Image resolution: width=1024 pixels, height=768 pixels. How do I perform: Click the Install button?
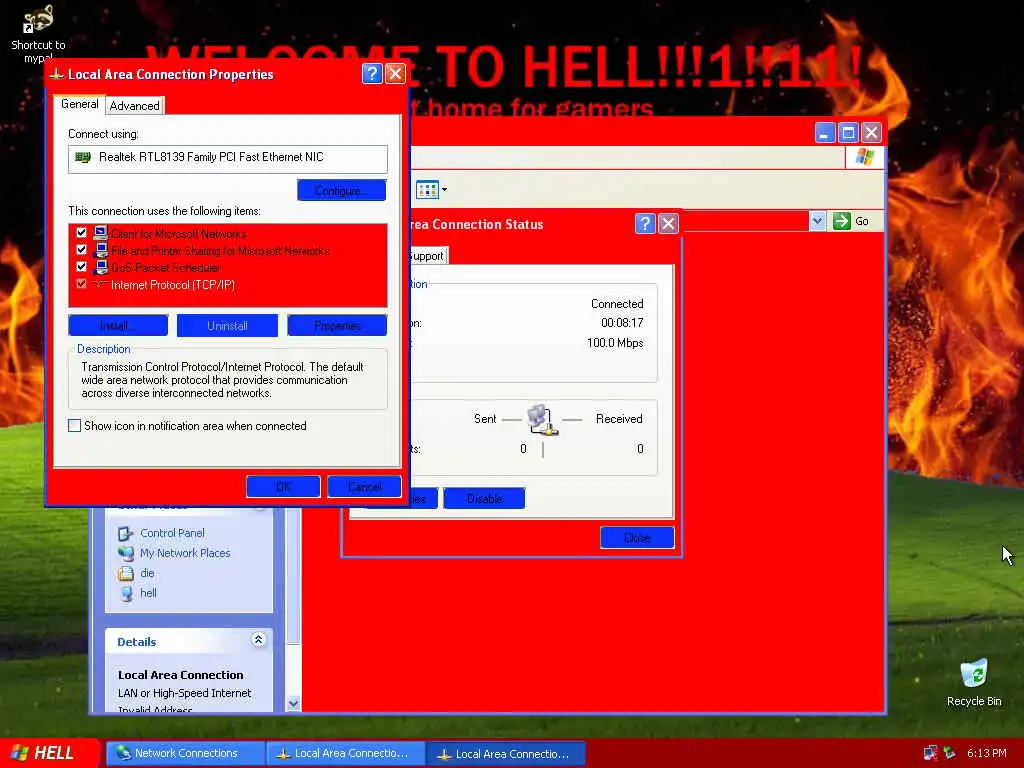coord(118,325)
